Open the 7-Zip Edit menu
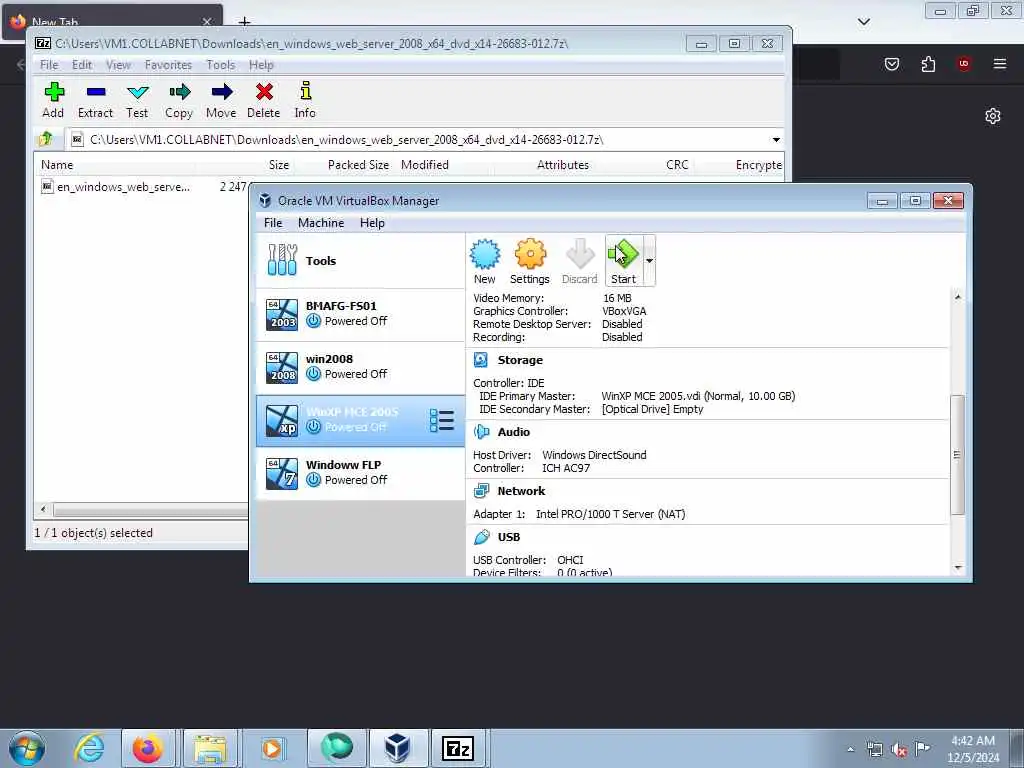The image size is (1024, 768). tap(82, 65)
